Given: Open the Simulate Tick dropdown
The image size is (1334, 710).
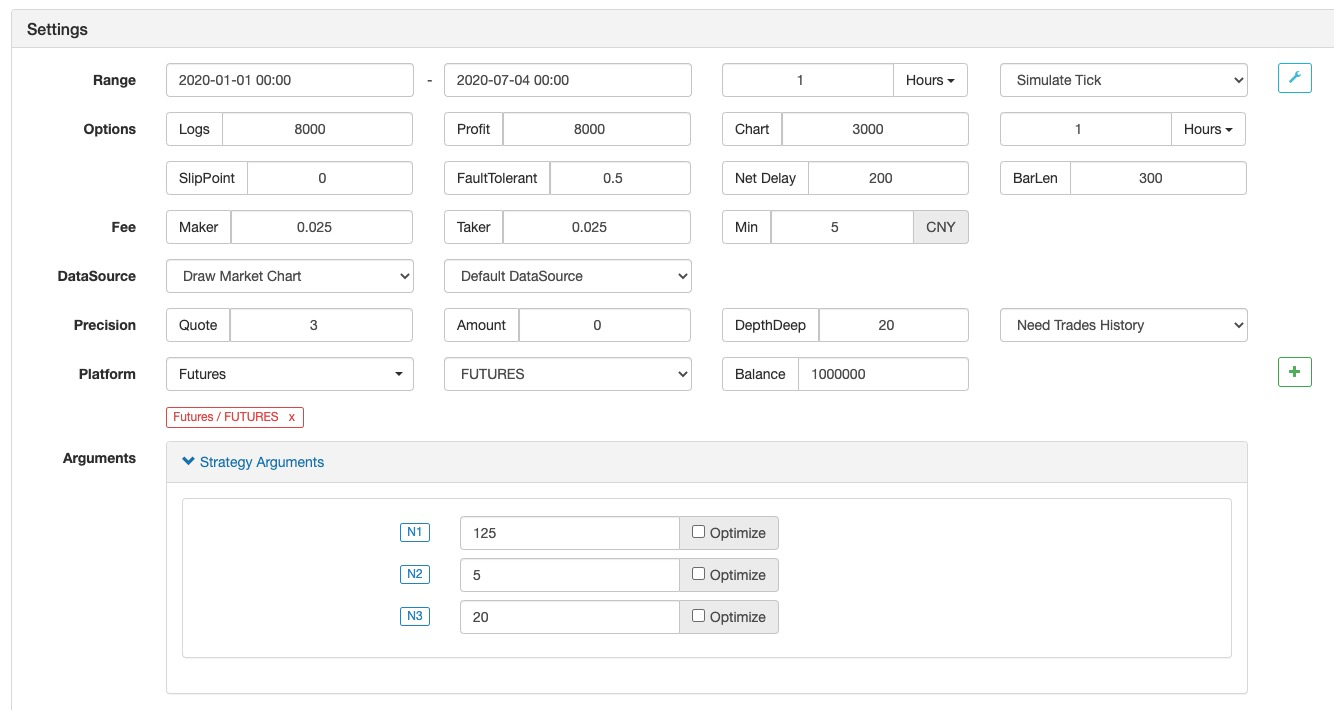Looking at the screenshot, I should pyautogui.click(x=1123, y=80).
